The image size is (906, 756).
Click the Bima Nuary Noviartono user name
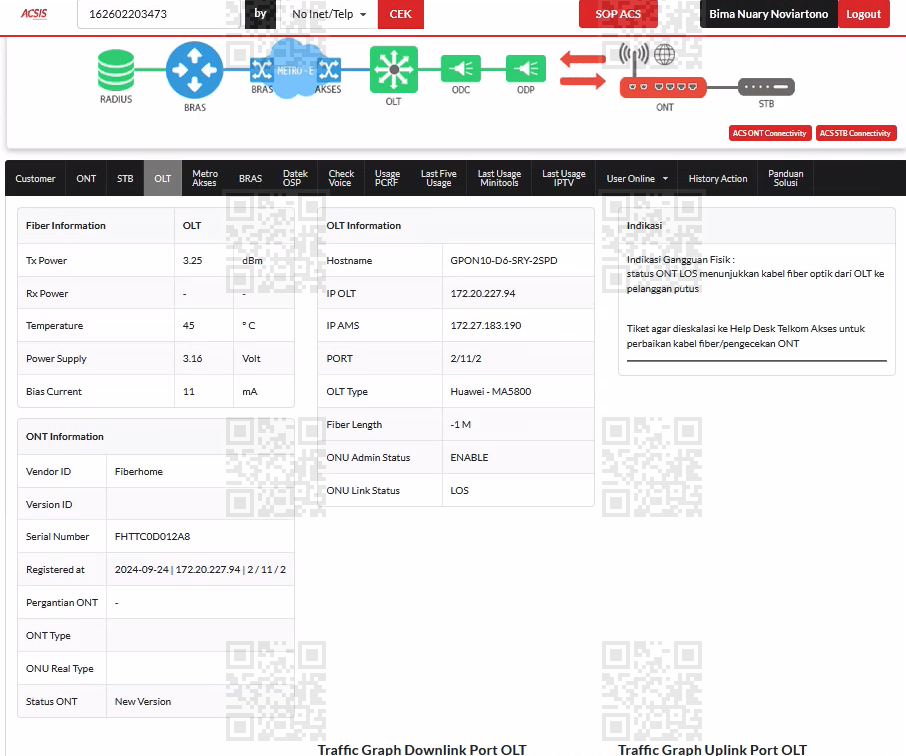click(768, 14)
